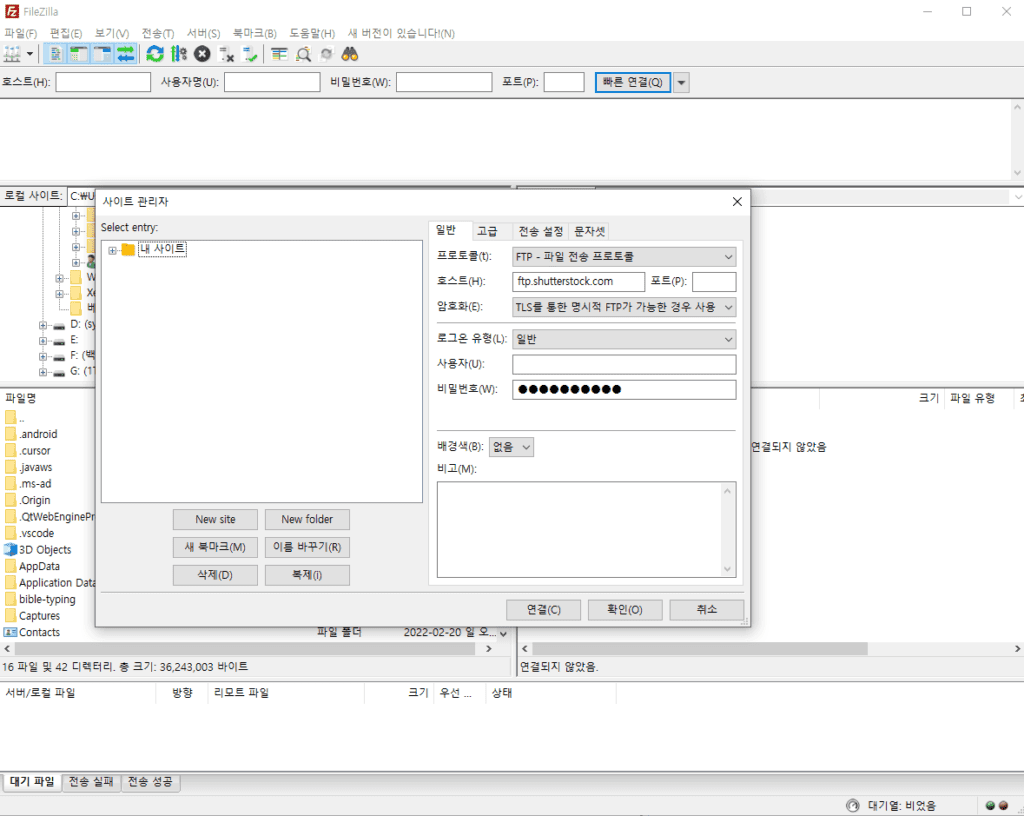Open quick connect history dropdown arrow

(x=681, y=83)
